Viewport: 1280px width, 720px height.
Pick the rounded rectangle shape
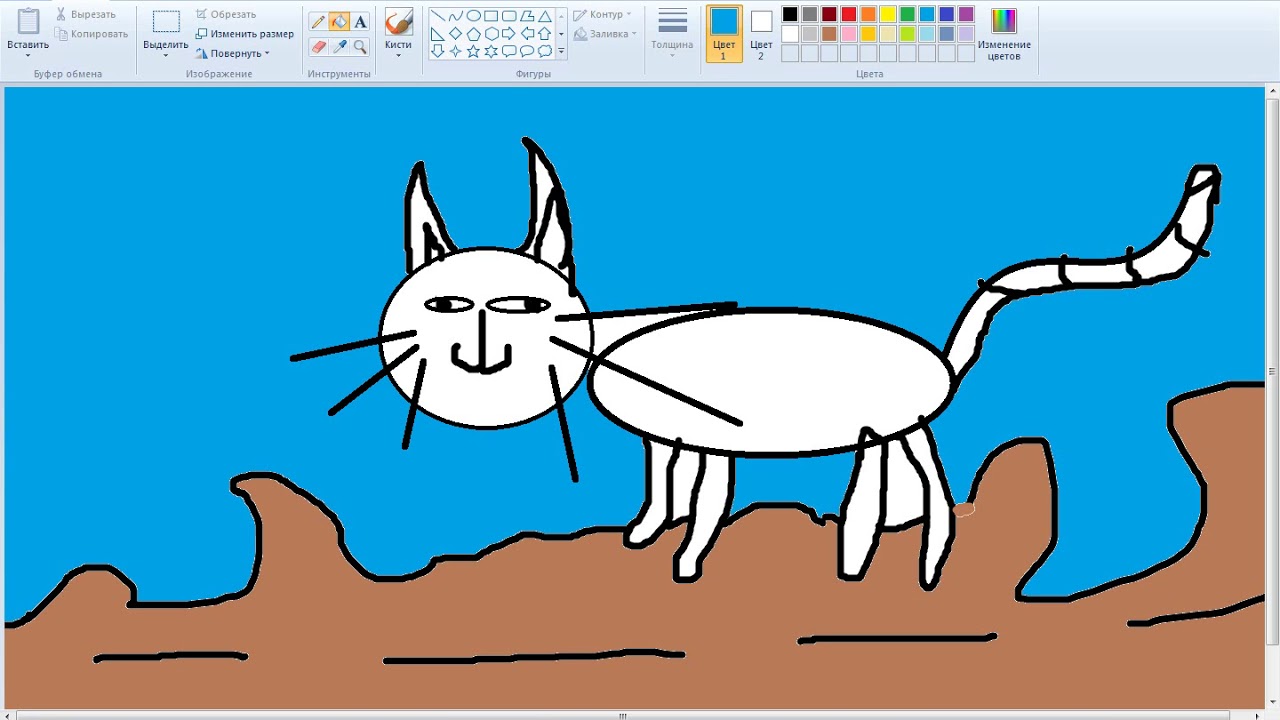509,16
